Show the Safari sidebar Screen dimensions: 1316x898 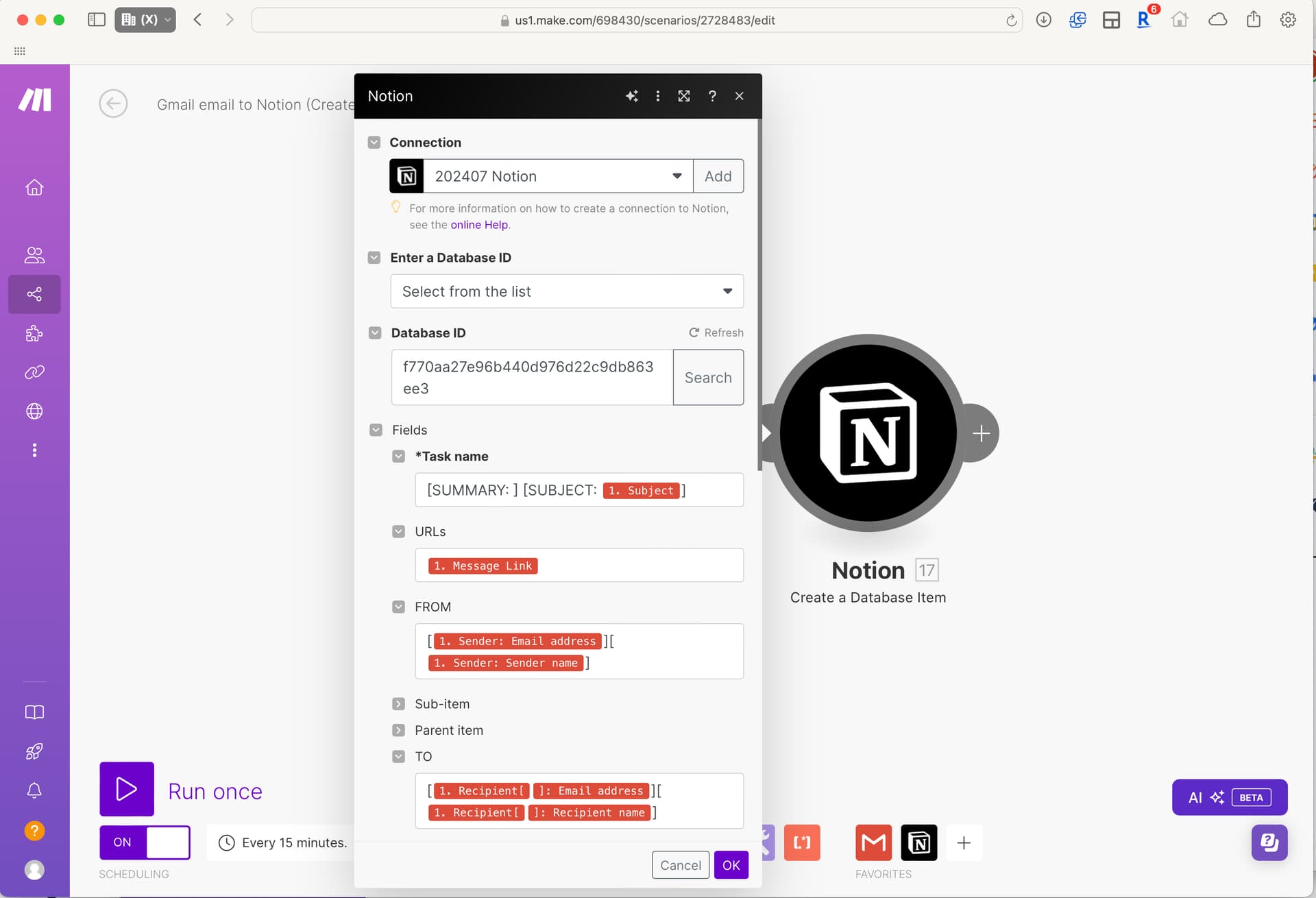[97, 20]
